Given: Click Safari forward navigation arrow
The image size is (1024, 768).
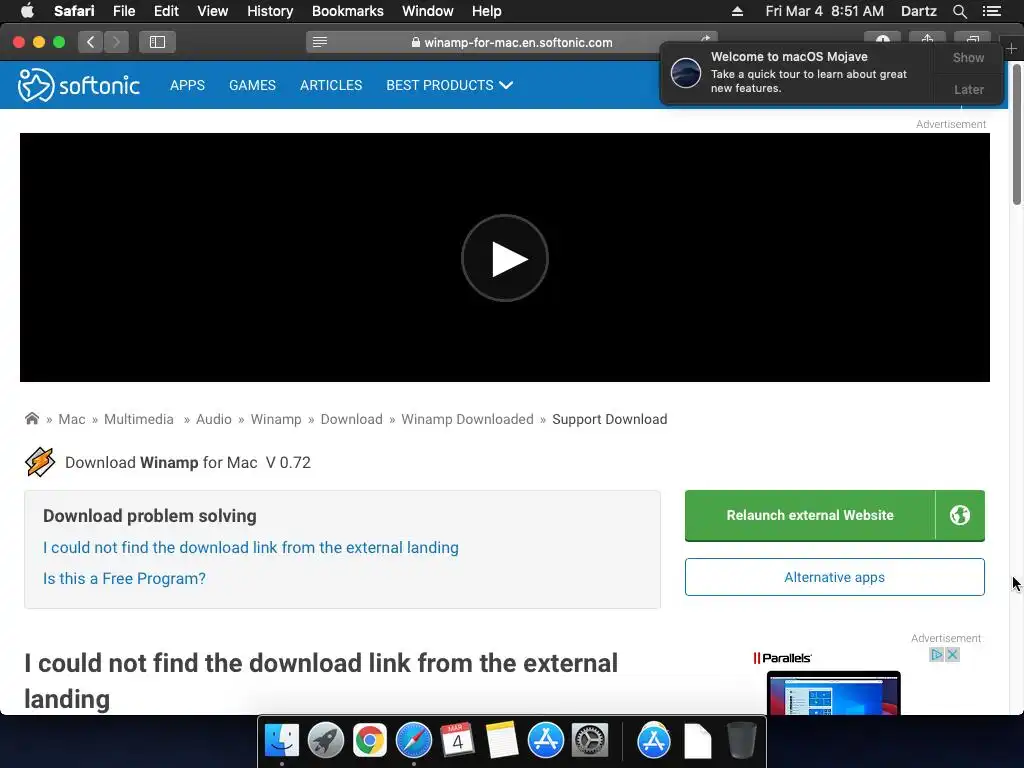Looking at the screenshot, I should click(116, 42).
